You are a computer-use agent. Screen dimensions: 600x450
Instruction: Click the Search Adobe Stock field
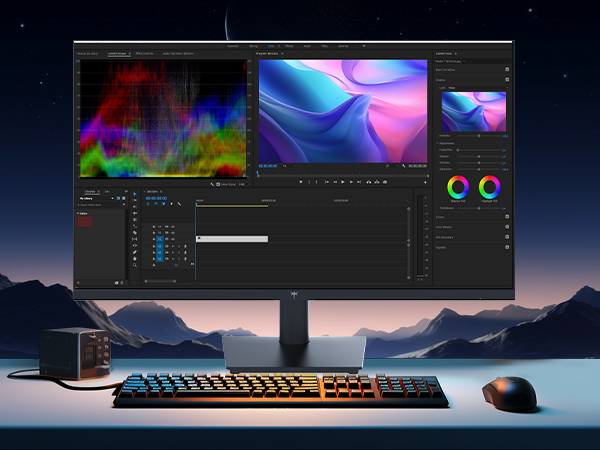[x=101, y=205]
